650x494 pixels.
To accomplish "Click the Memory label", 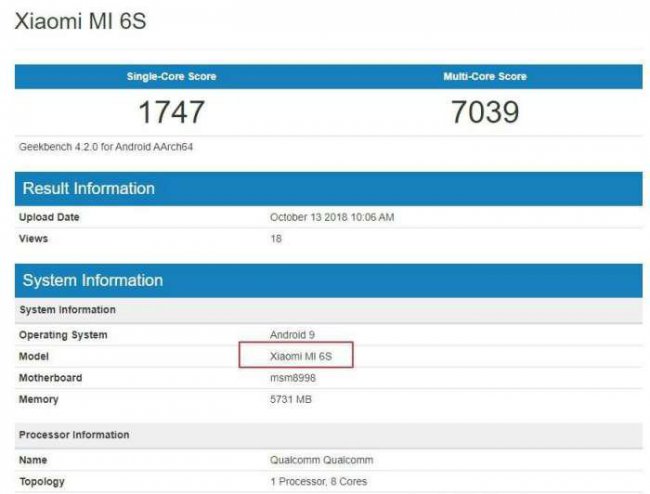I will 39,400.
